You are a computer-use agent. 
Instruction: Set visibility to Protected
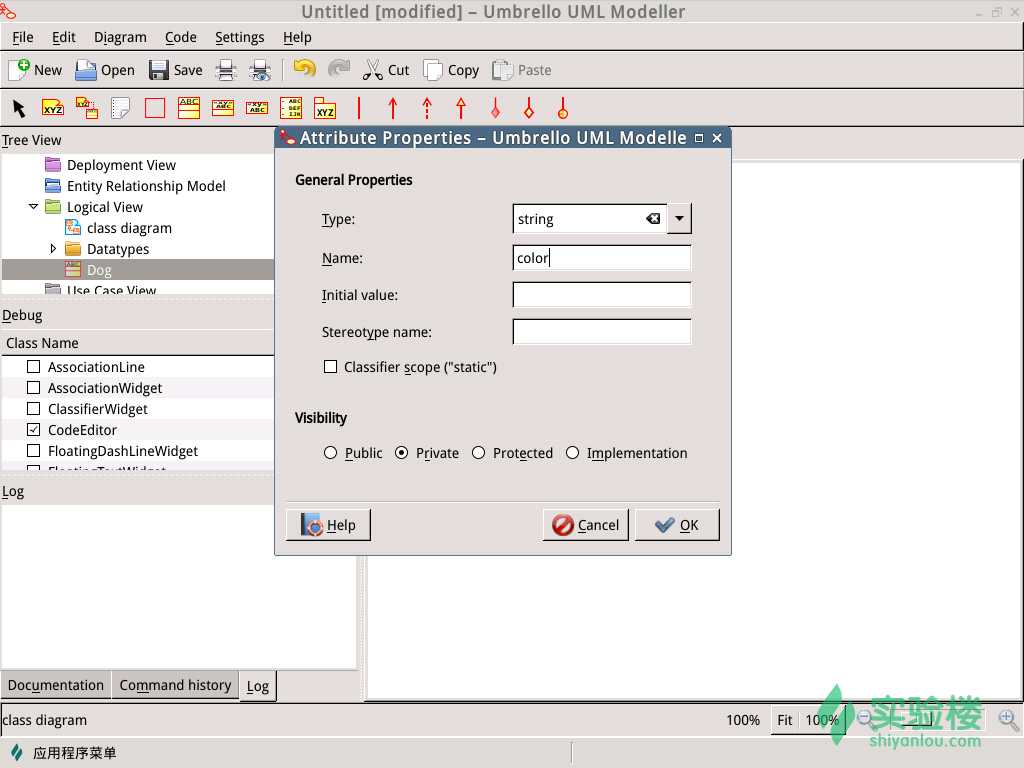coord(479,453)
